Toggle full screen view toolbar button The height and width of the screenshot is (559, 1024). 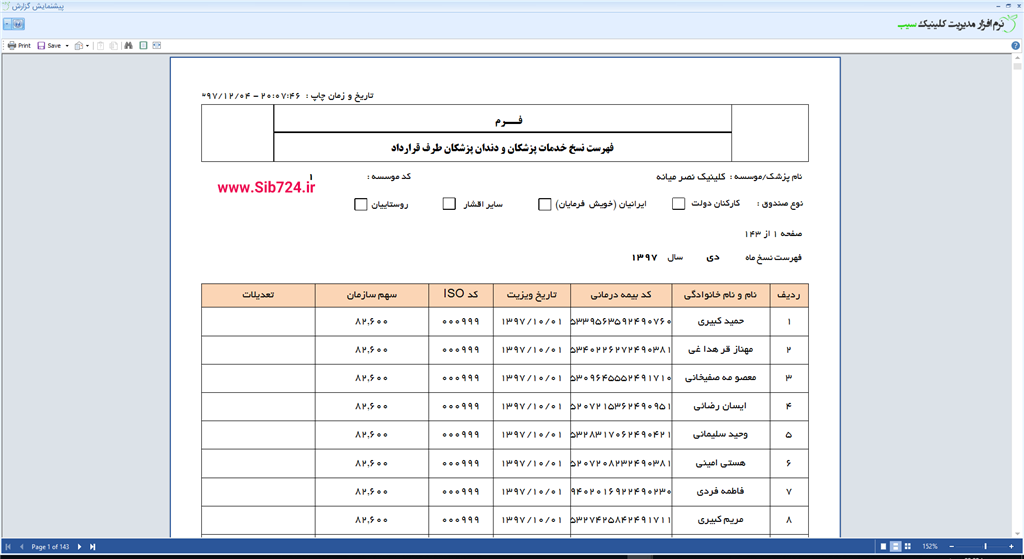click(144, 45)
